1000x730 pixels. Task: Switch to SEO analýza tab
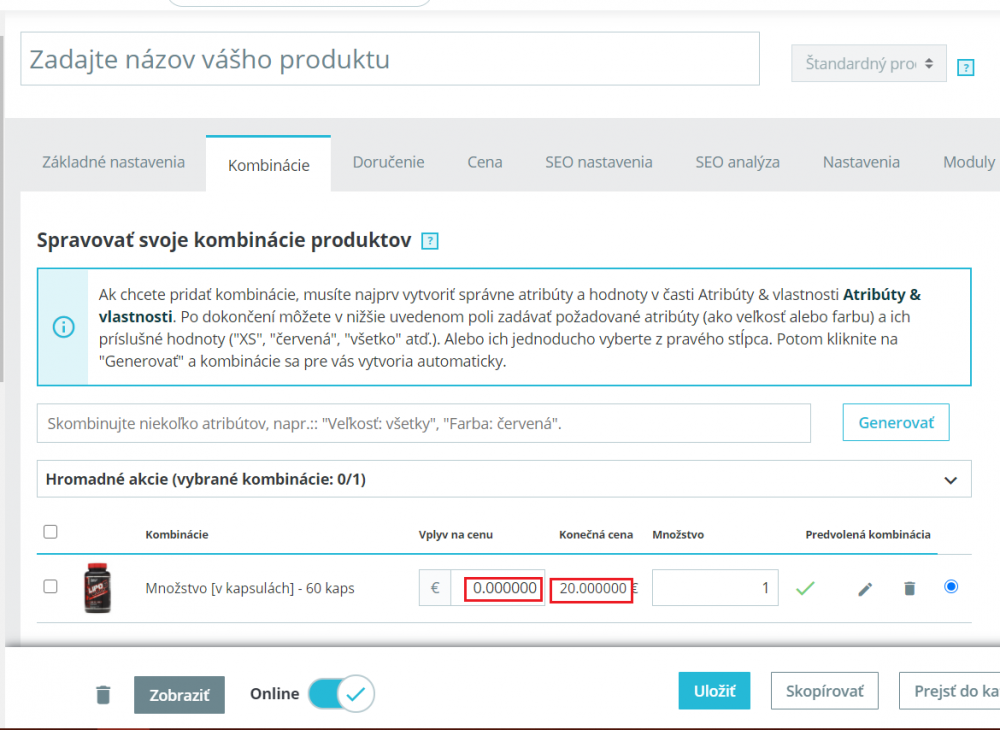tap(737, 163)
